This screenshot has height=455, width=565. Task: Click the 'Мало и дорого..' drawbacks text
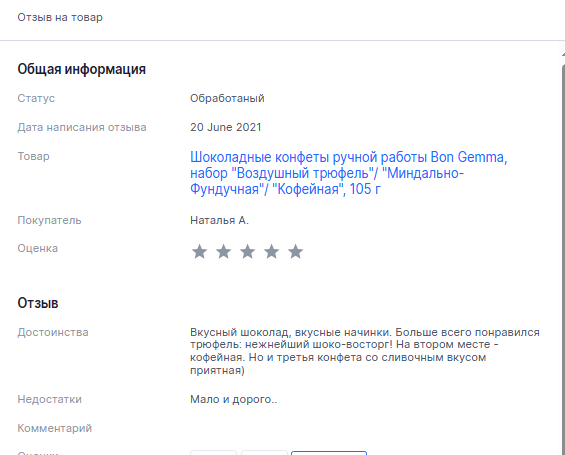(x=233, y=399)
